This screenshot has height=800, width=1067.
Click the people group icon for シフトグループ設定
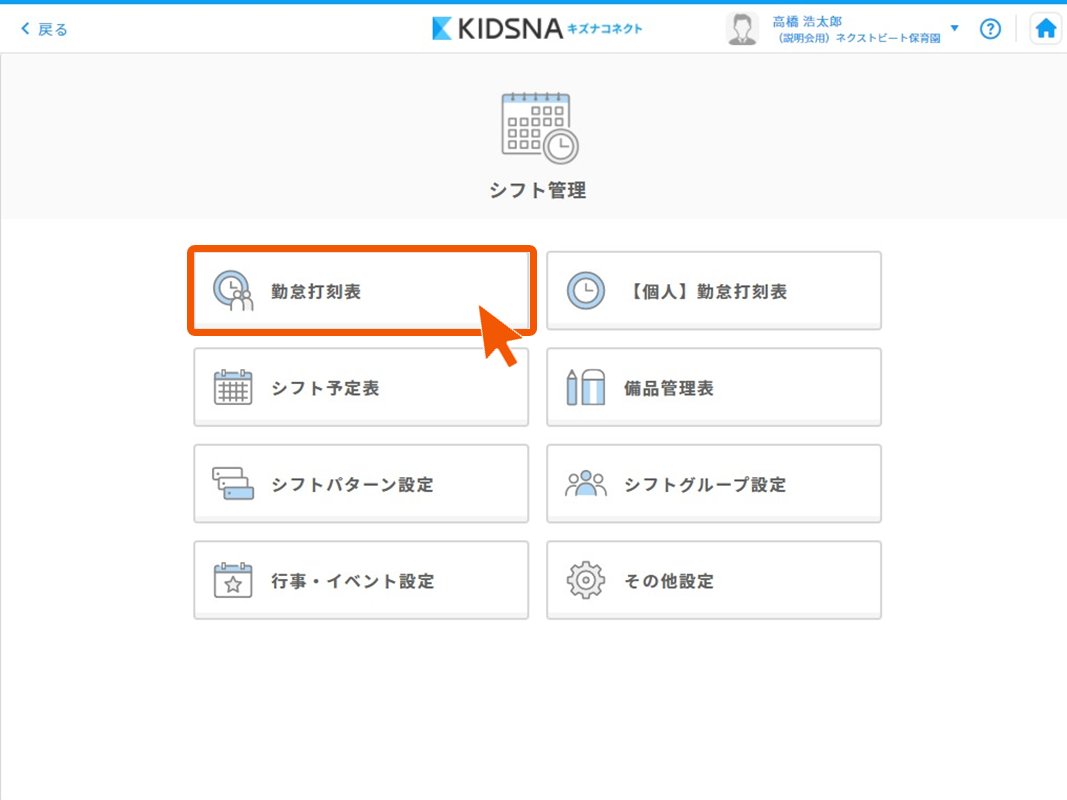pyautogui.click(x=586, y=484)
